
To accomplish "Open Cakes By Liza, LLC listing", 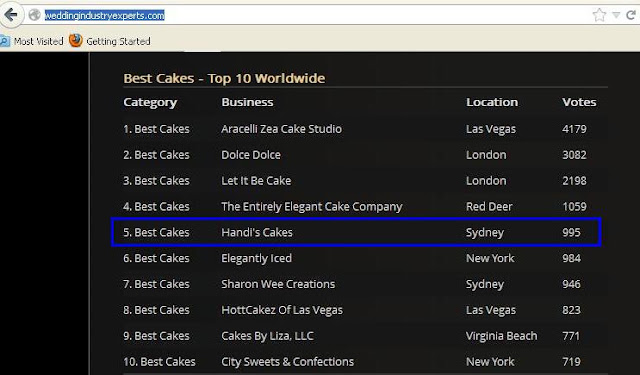I will (x=267, y=336).
